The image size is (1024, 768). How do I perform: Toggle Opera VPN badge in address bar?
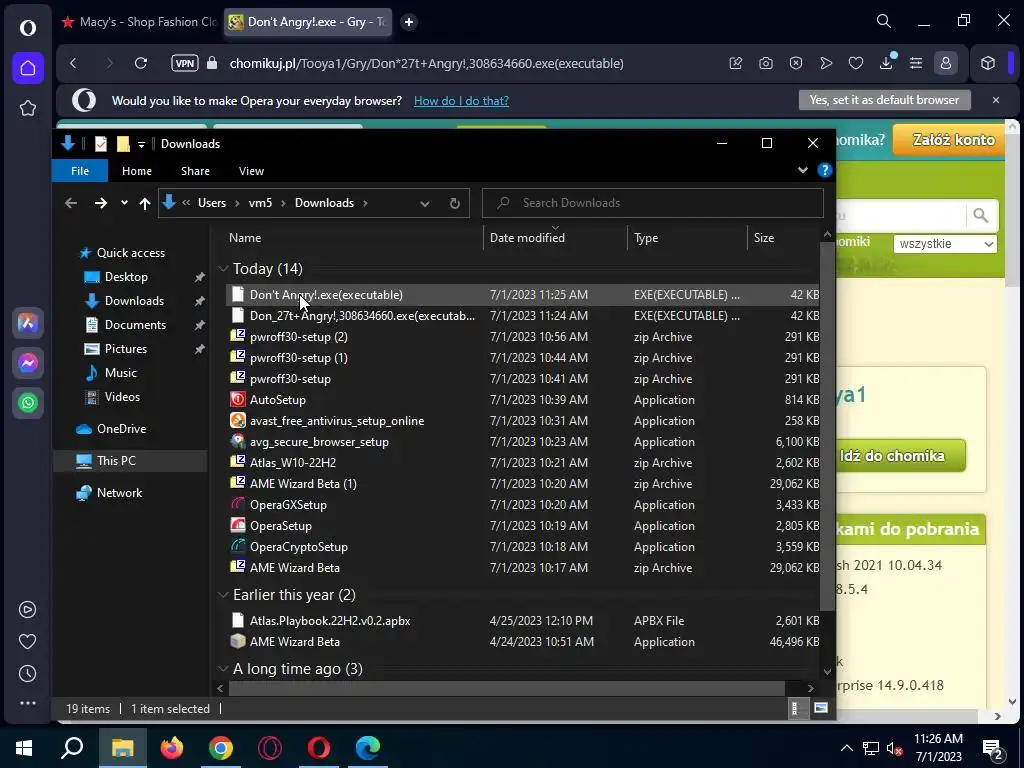coord(185,63)
